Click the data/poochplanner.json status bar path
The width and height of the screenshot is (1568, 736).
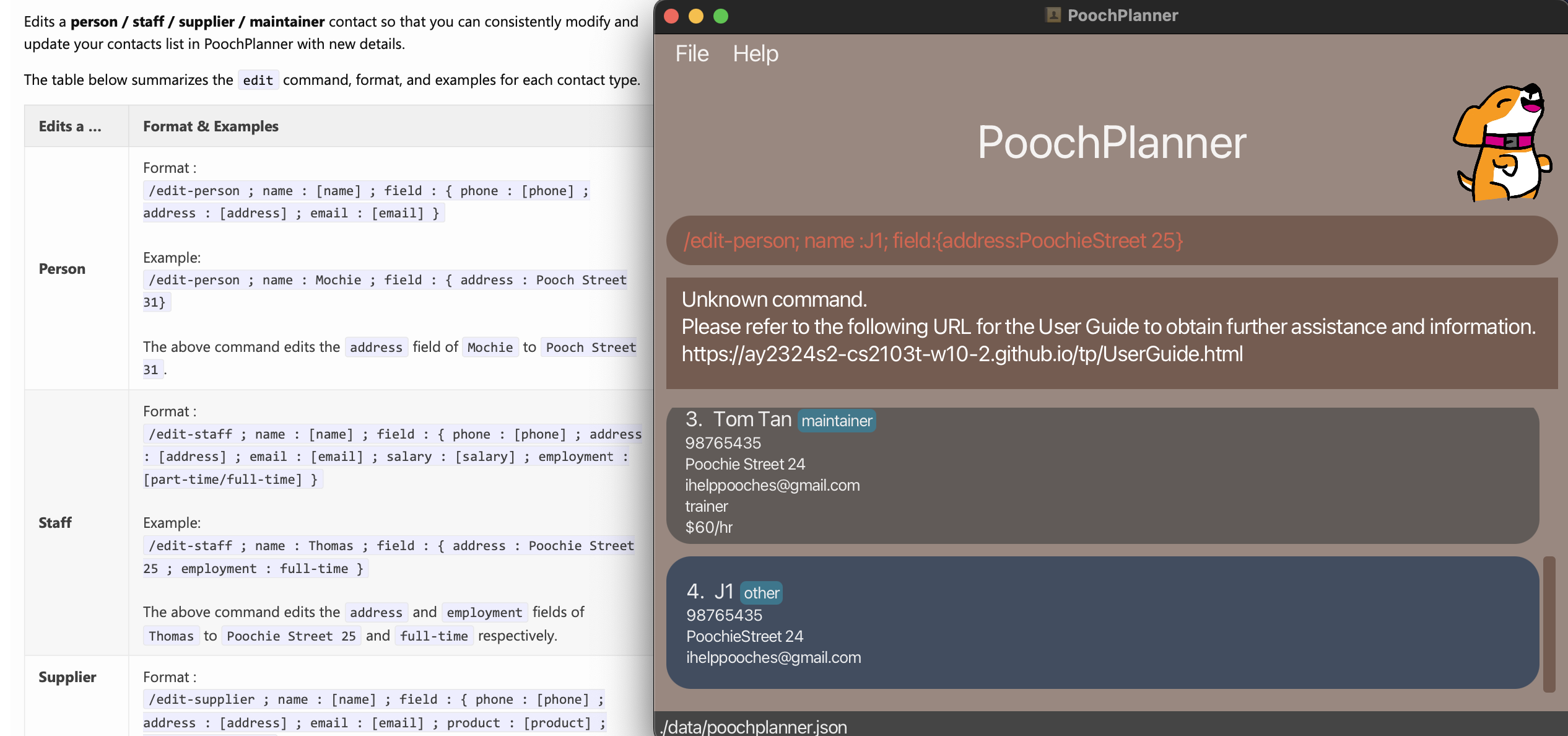(x=754, y=727)
